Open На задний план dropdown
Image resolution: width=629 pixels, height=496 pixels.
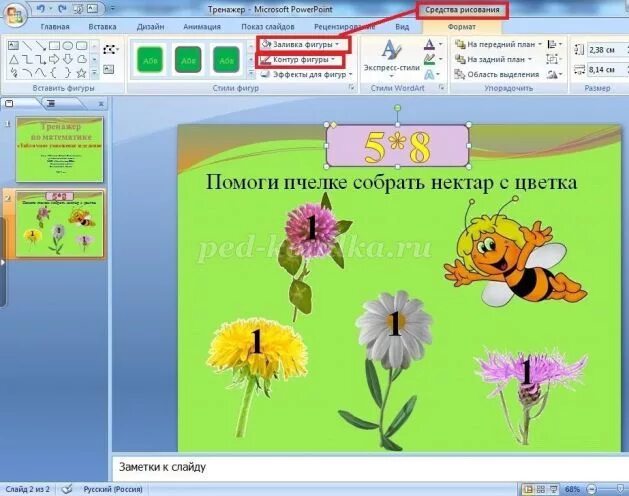pyautogui.click(x=493, y=59)
